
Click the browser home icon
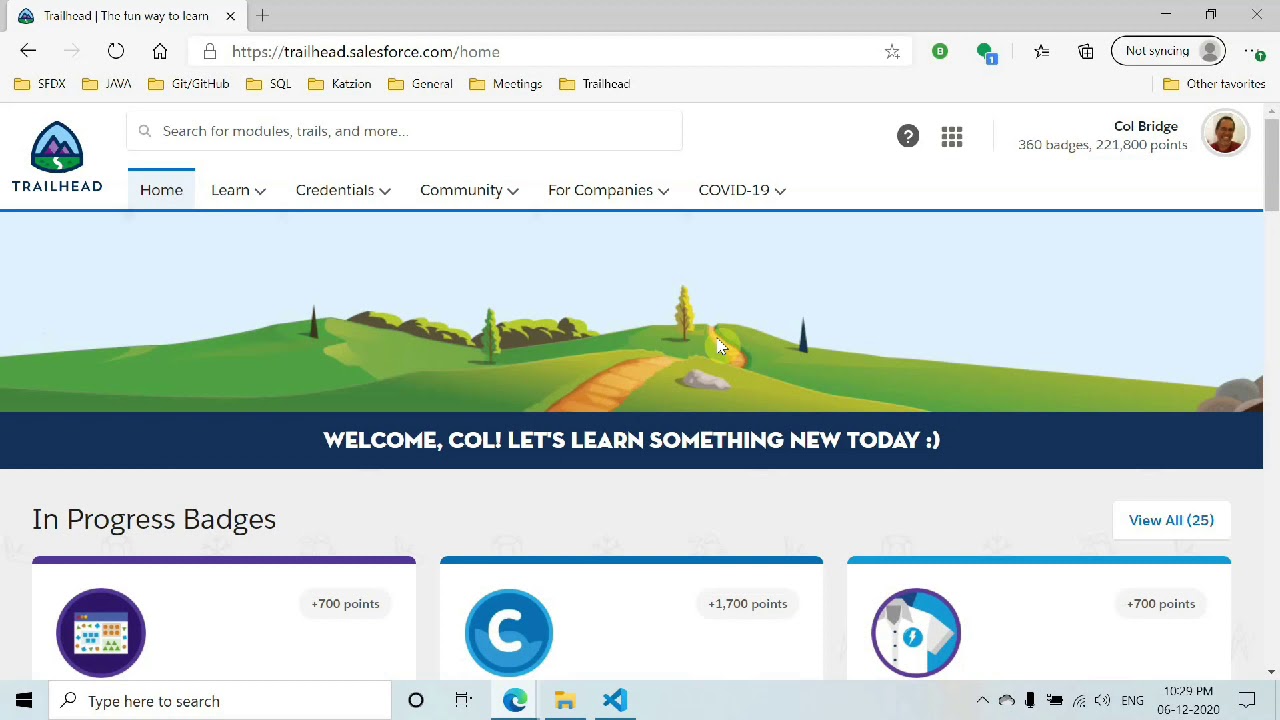(160, 51)
